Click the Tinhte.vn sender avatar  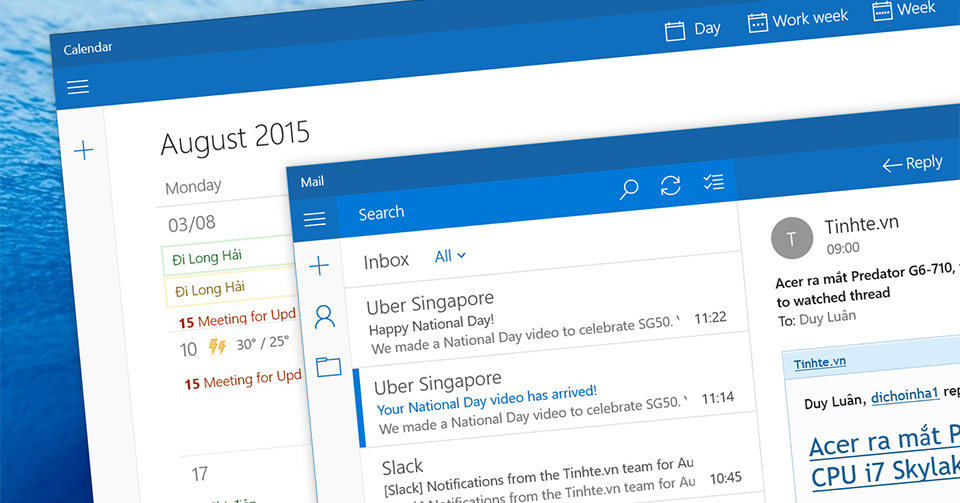(792, 238)
